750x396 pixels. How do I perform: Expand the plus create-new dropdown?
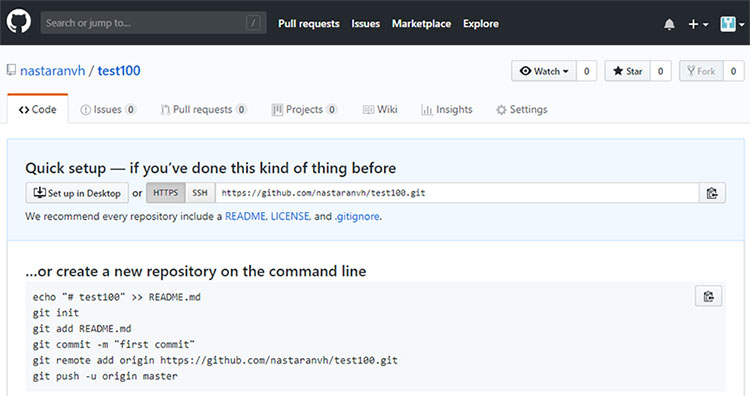click(698, 24)
